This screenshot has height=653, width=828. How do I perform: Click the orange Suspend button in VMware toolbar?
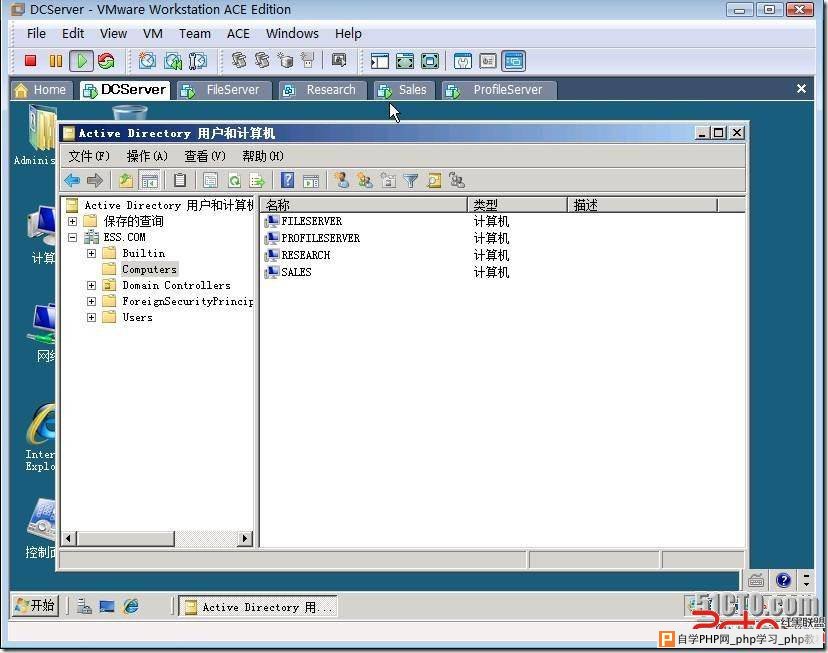(55, 61)
